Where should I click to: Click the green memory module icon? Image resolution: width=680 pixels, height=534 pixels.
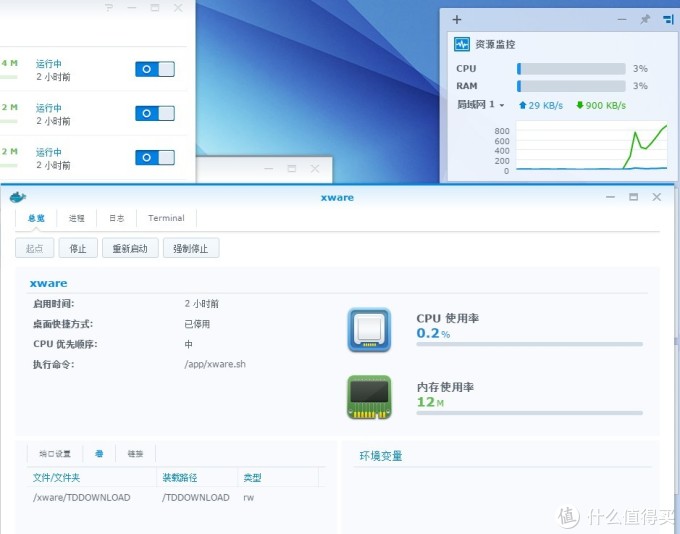point(369,397)
